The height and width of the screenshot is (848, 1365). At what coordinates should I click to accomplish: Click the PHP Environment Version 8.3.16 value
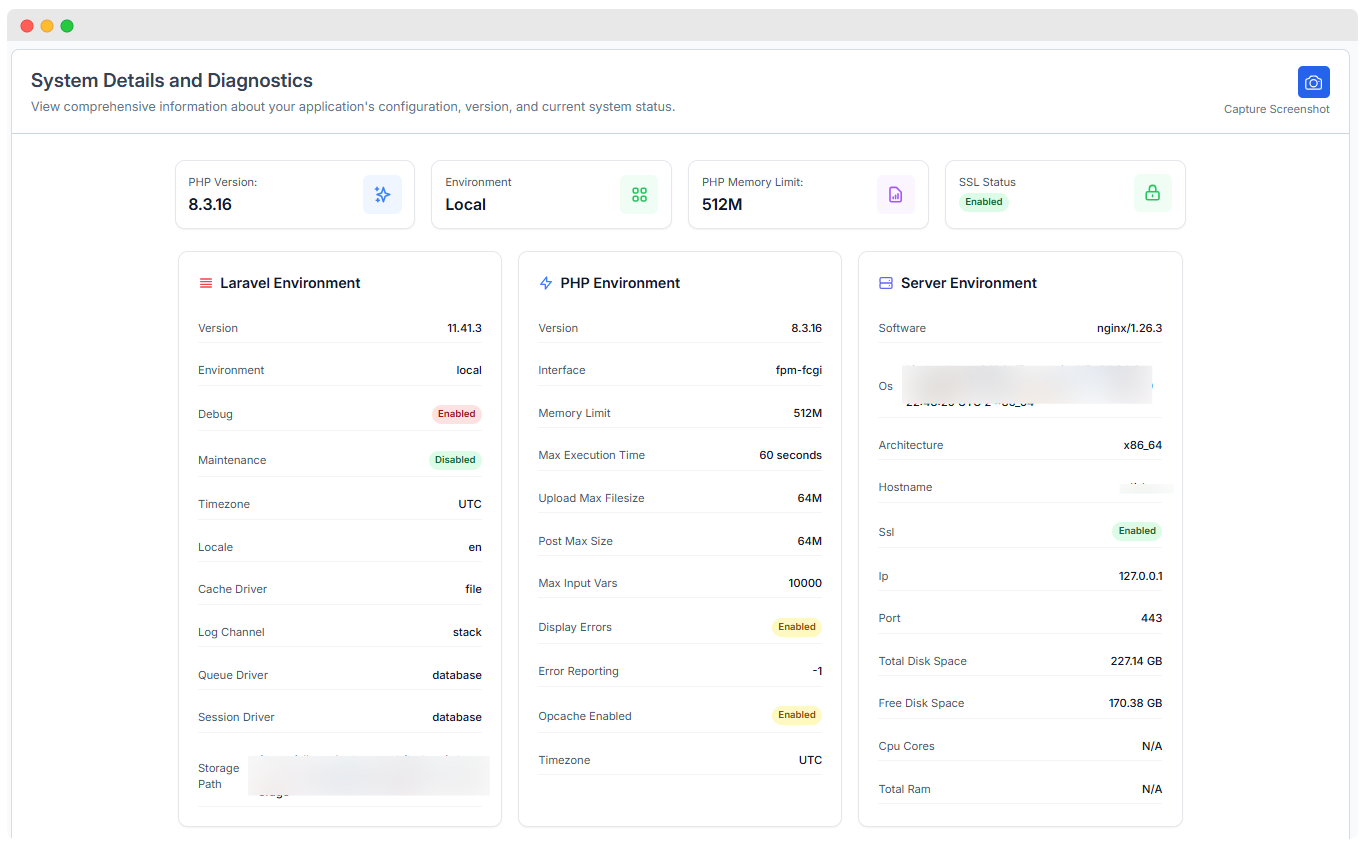[806, 328]
